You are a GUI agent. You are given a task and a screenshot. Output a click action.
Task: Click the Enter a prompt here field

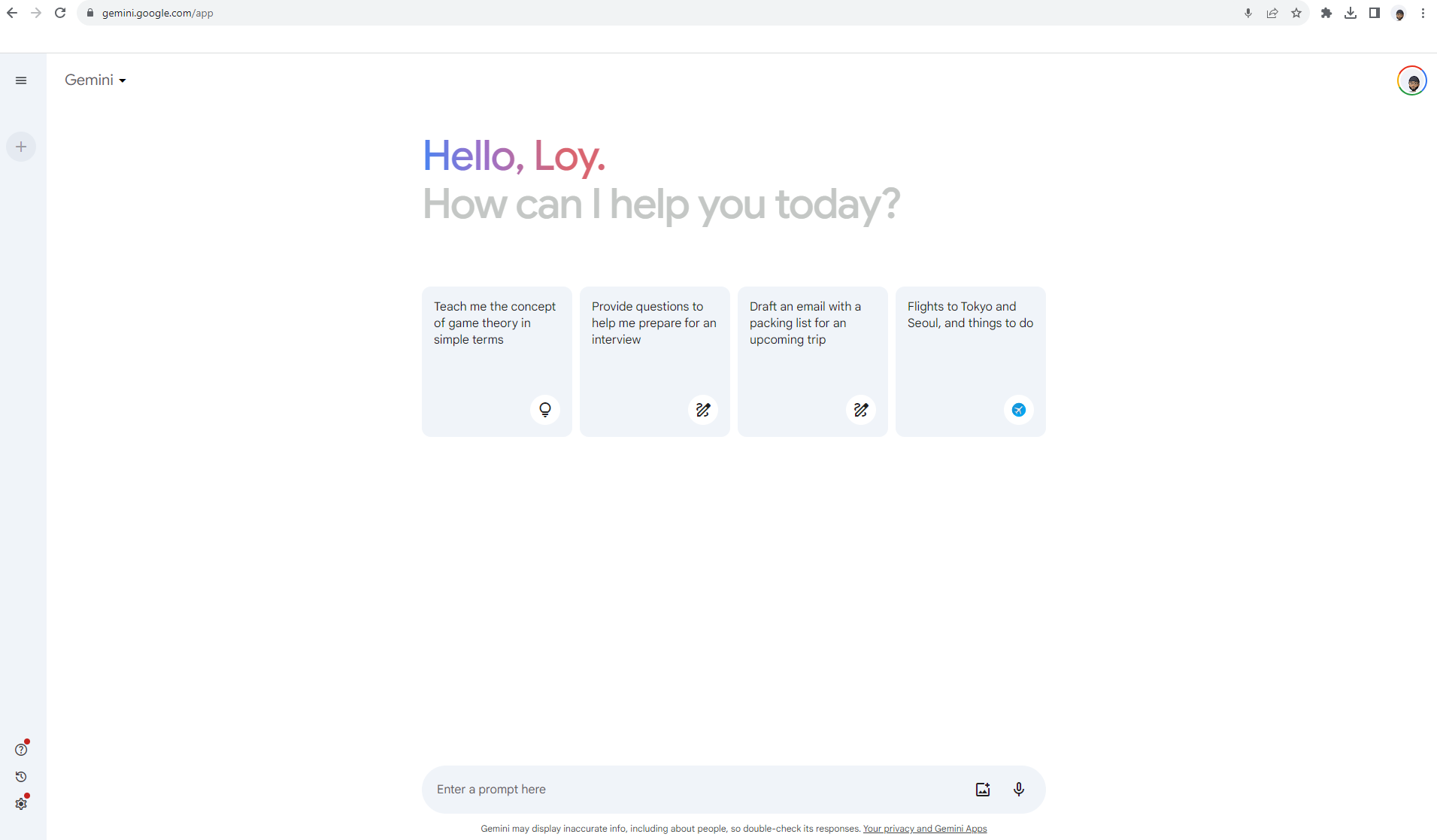677,789
